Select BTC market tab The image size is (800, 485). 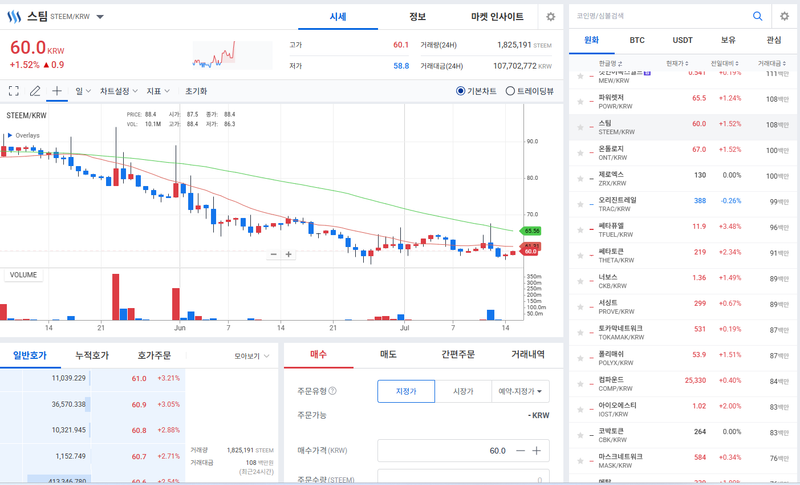coord(637,40)
